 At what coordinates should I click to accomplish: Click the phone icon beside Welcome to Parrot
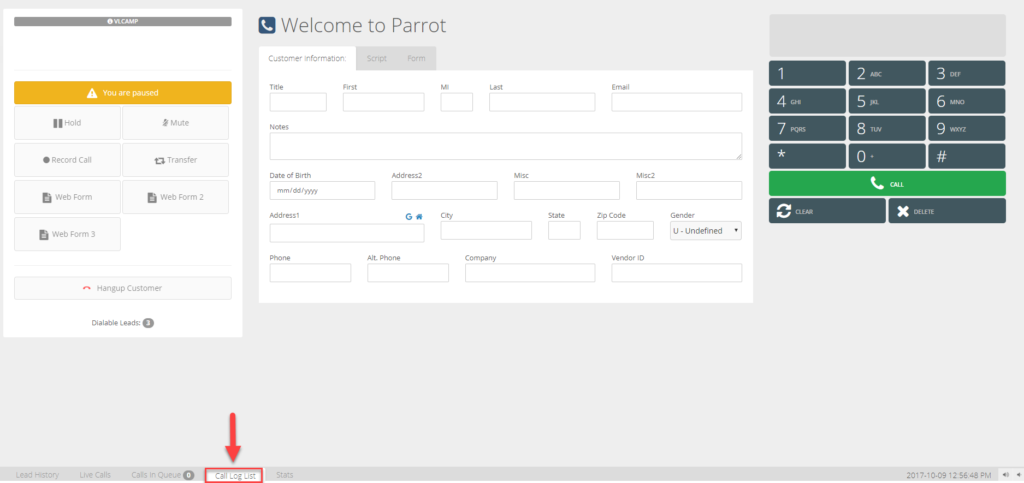(267, 25)
